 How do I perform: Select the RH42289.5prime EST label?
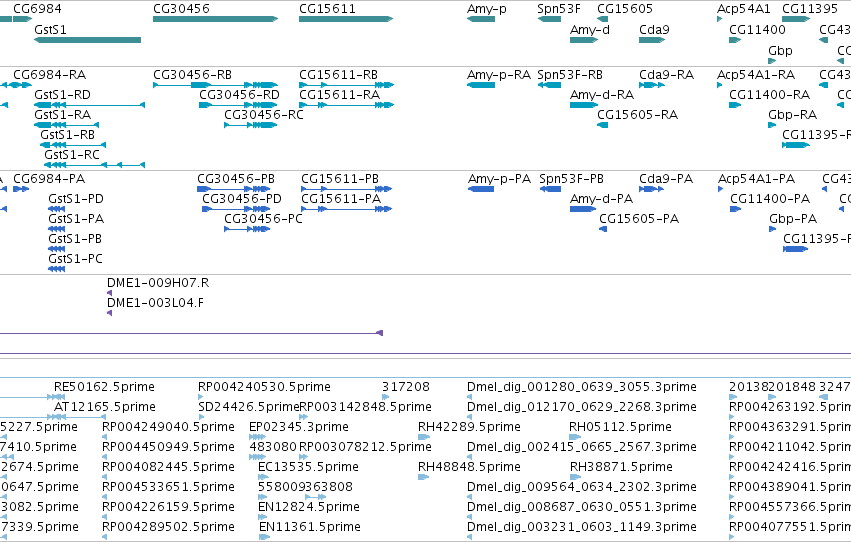point(469,428)
